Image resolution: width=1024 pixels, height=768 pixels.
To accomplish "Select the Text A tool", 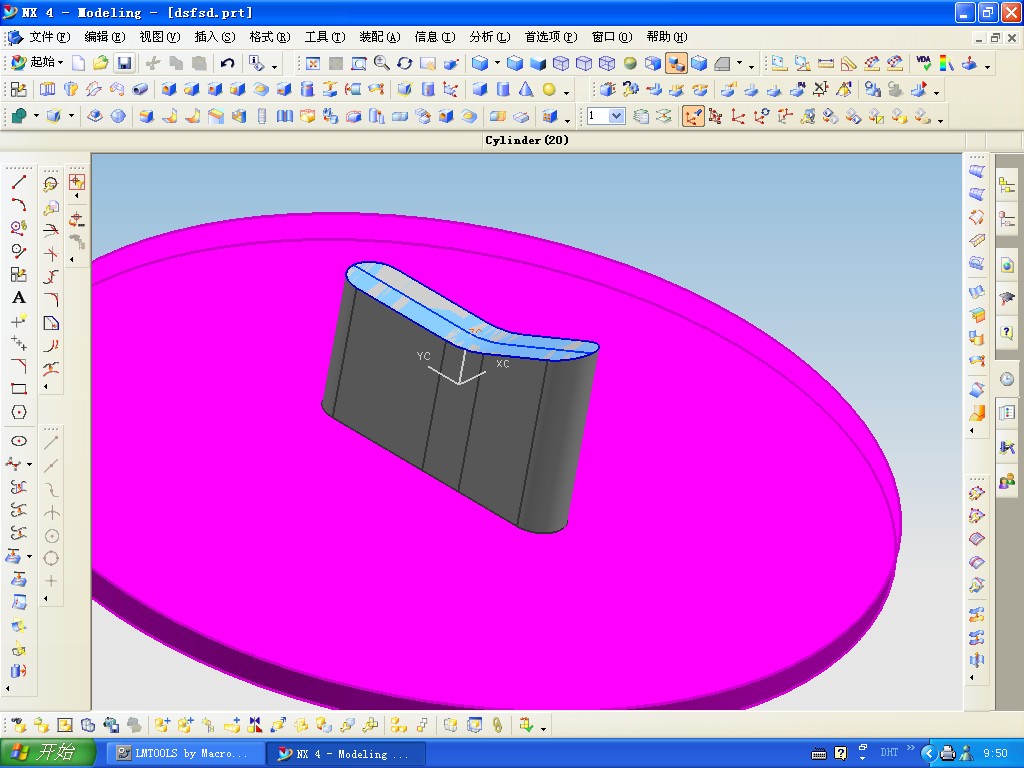I will click(18, 298).
